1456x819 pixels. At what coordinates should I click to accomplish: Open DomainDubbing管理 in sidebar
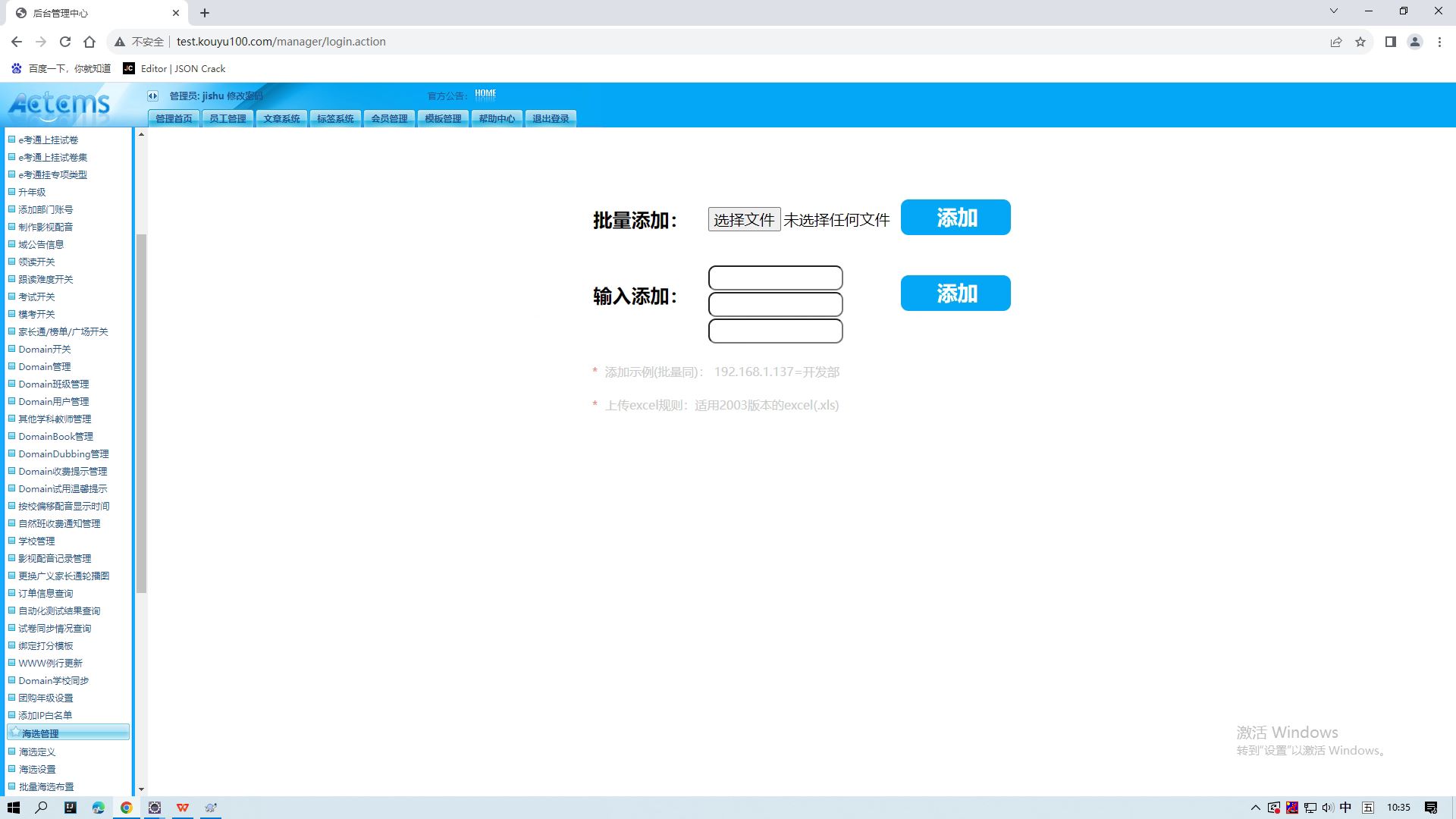(x=64, y=453)
